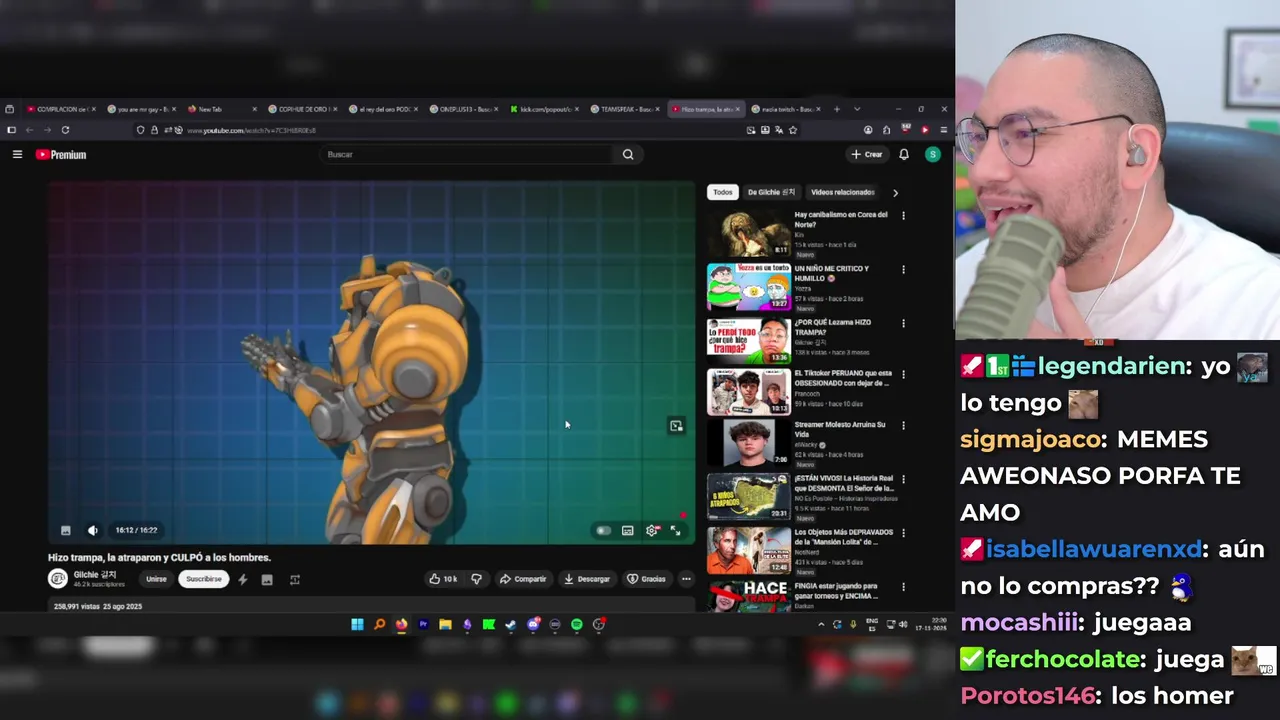
Task: Click the Unirse join button
Action: 157,579
